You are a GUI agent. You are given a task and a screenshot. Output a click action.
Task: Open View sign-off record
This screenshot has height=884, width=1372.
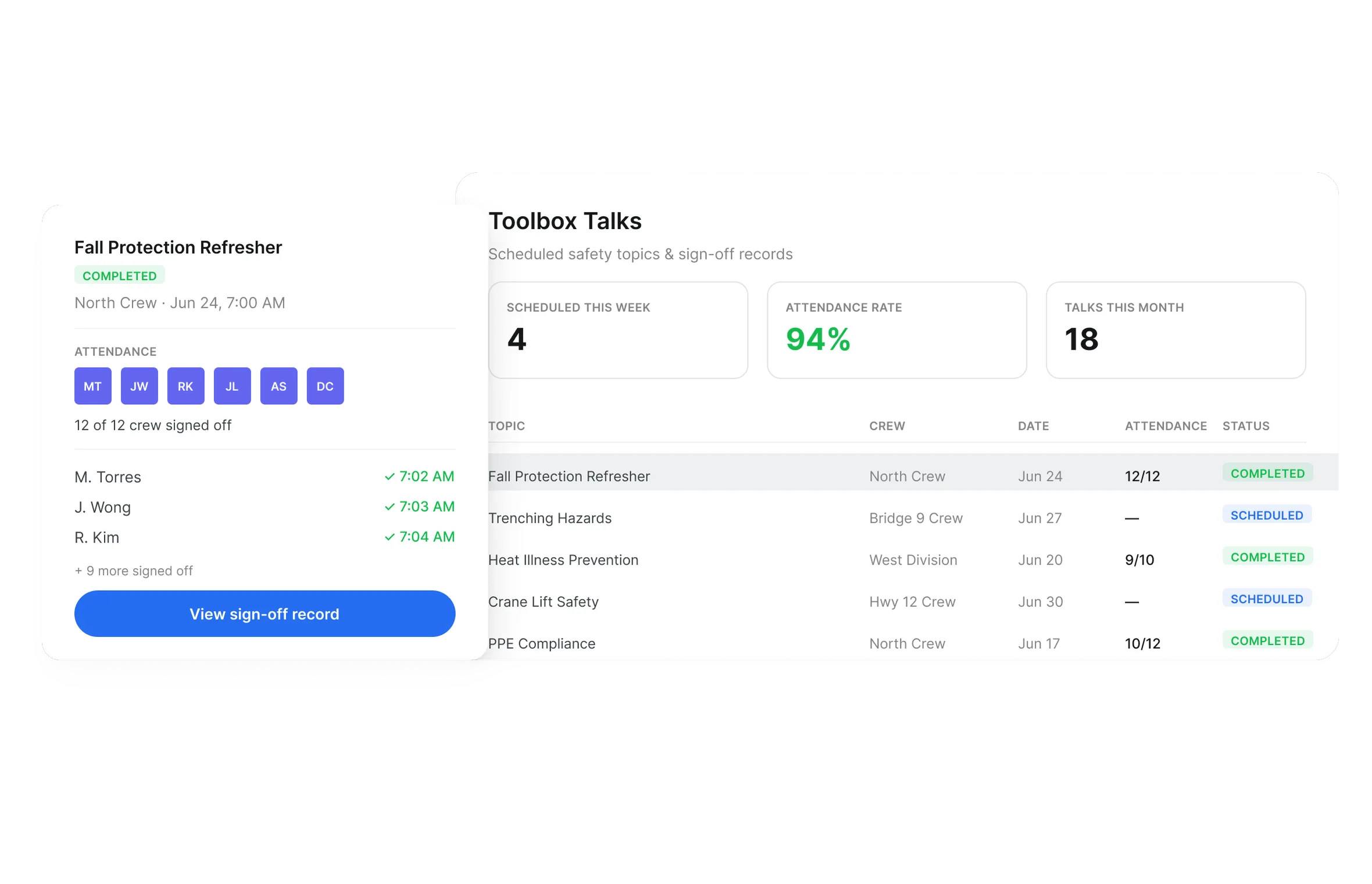[x=265, y=614]
